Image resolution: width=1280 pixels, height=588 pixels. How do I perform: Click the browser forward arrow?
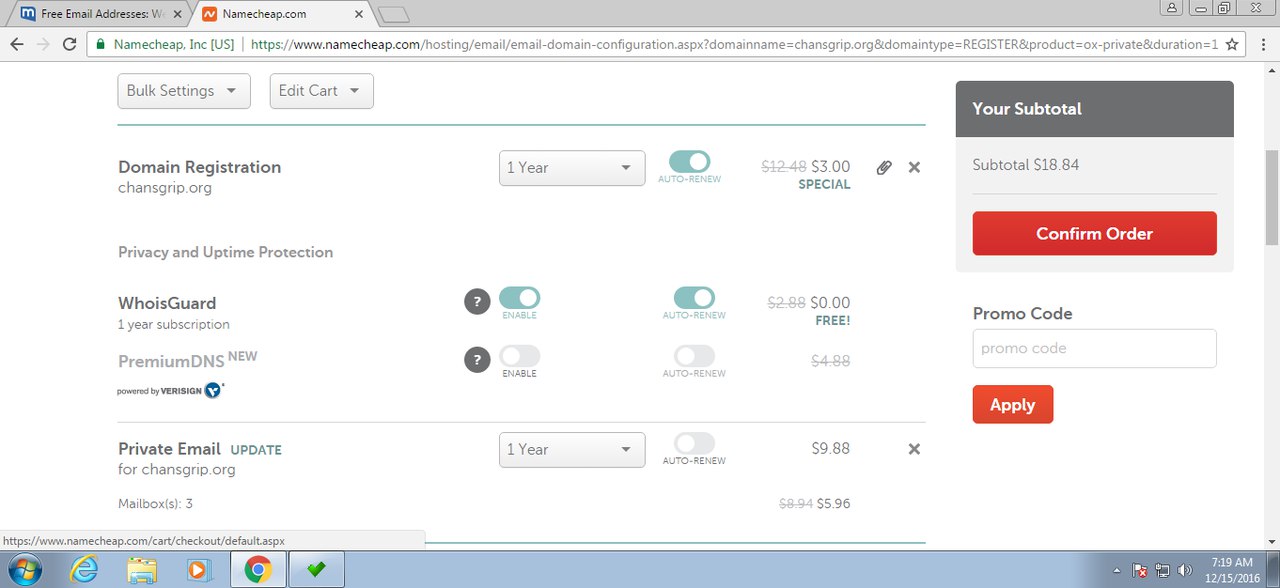[x=43, y=44]
